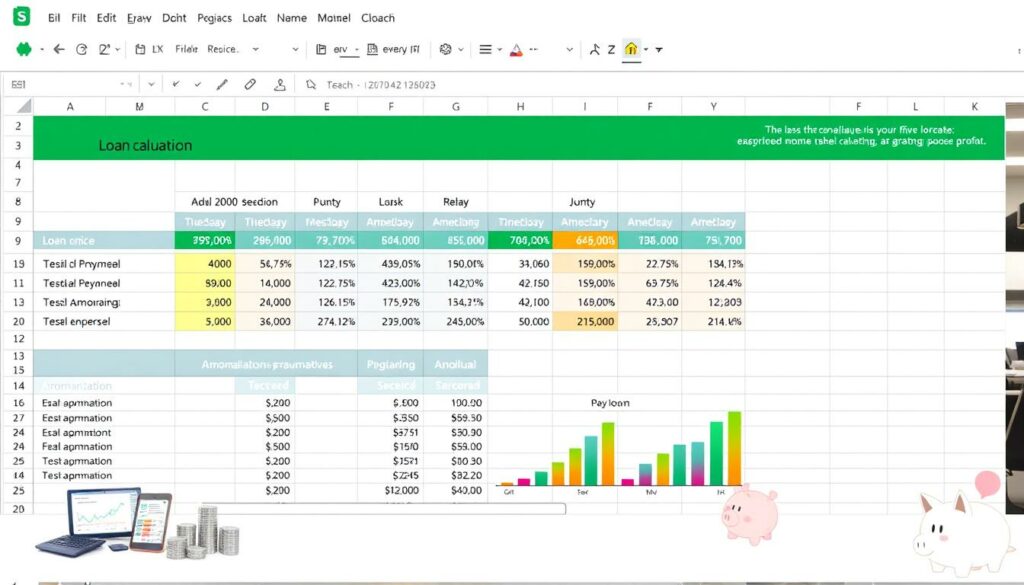The image size is (1024, 585).
Task: Expand the 'Reoice.' dropdown
Action: (255, 49)
